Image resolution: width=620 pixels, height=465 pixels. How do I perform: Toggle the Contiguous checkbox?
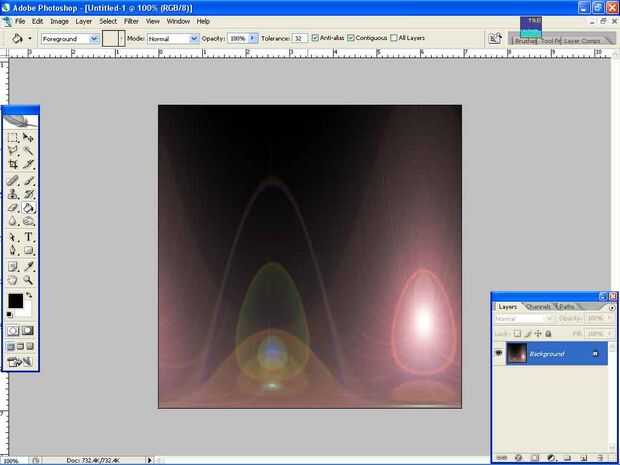pyautogui.click(x=351, y=38)
